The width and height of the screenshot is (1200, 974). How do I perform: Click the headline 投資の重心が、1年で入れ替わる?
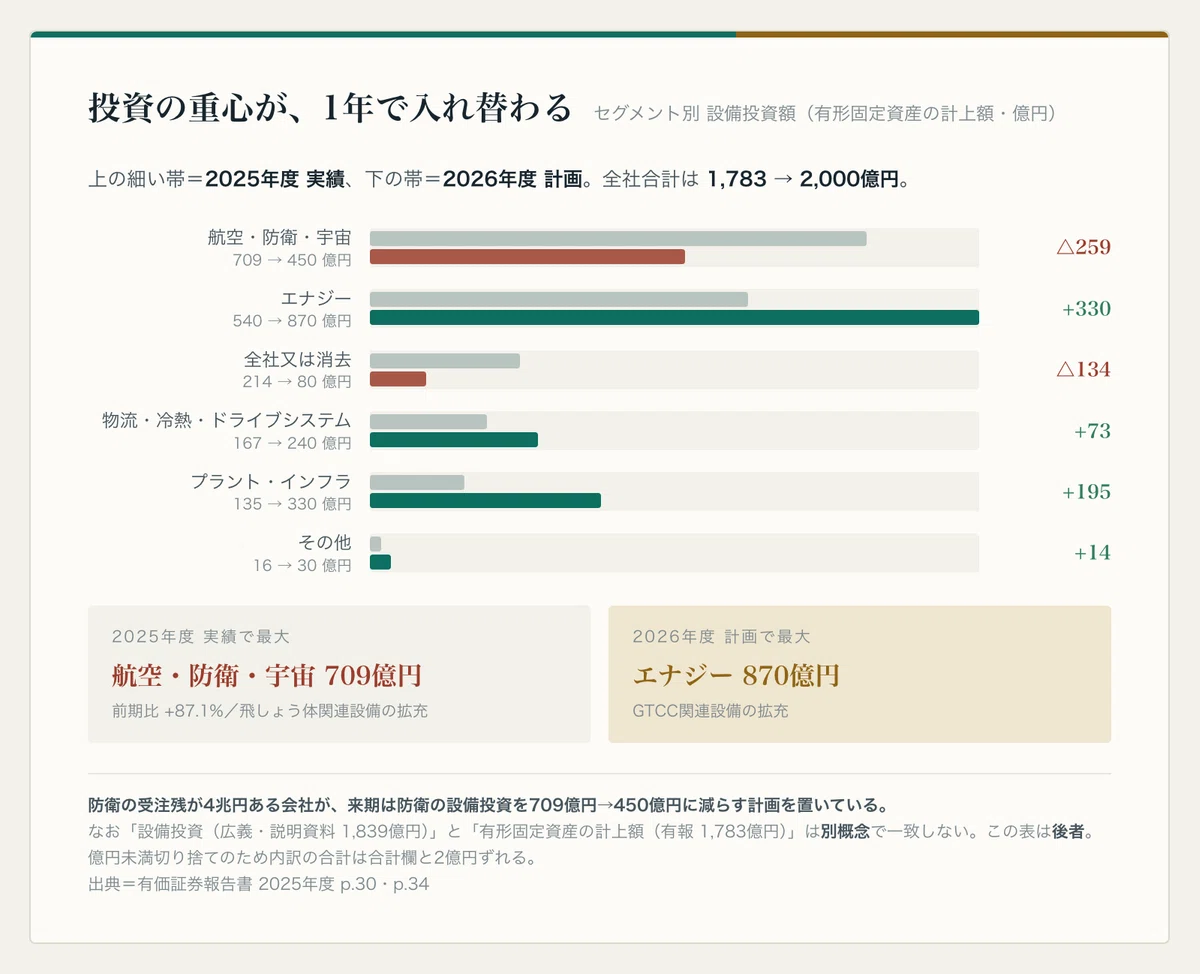pyautogui.click(x=330, y=108)
